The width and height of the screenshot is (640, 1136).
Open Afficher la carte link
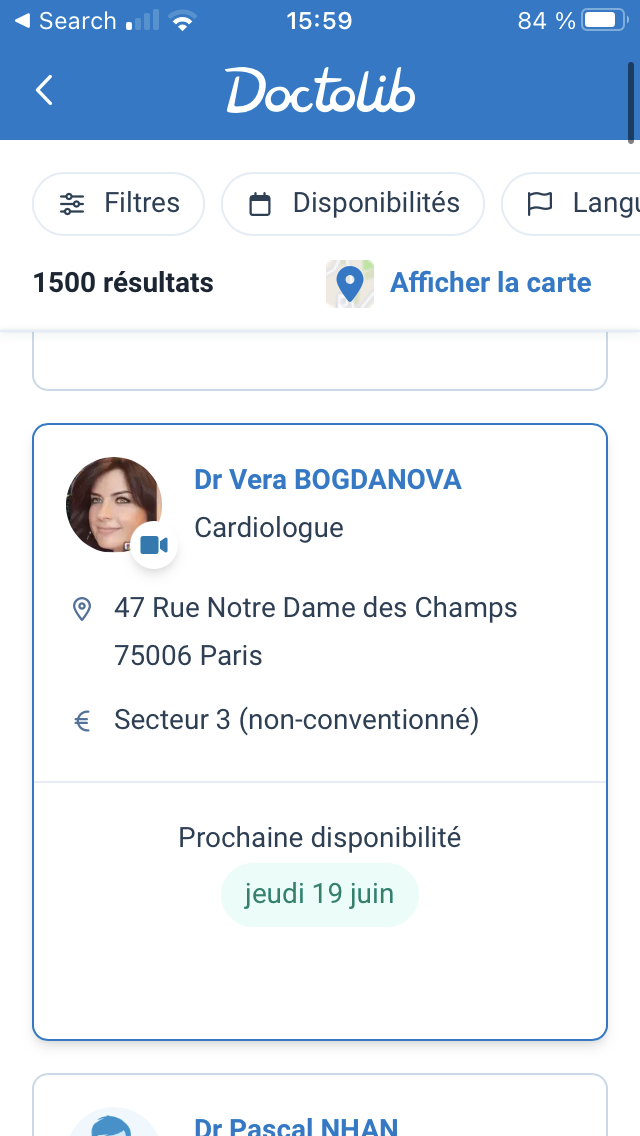(x=490, y=283)
